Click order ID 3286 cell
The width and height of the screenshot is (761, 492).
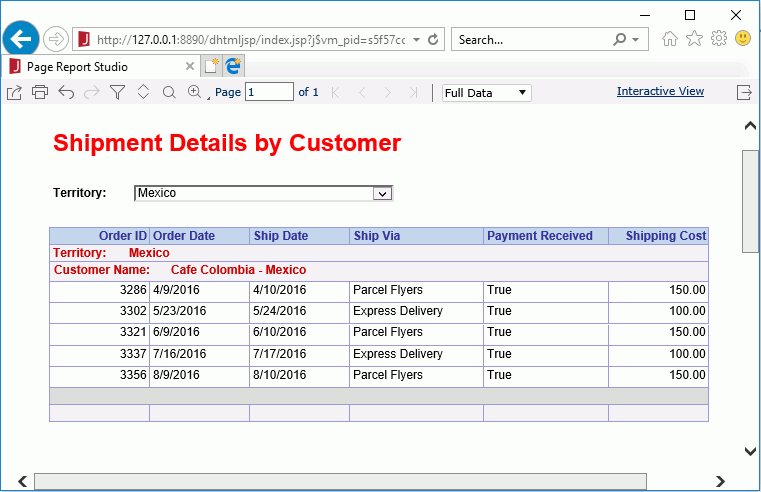pyautogui.click(x=99, y=290)
